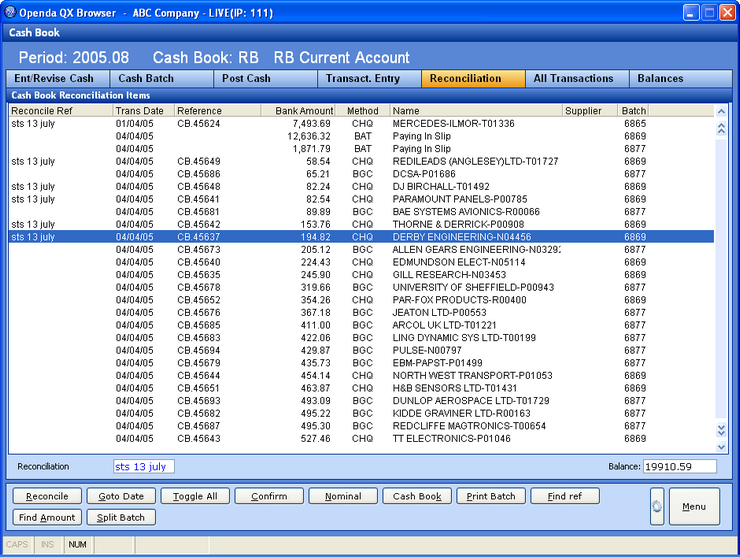The width and height of the screenshot is (740, 557).
Task: Select the DCSA-P01686 row
Action: click(362, 174)
